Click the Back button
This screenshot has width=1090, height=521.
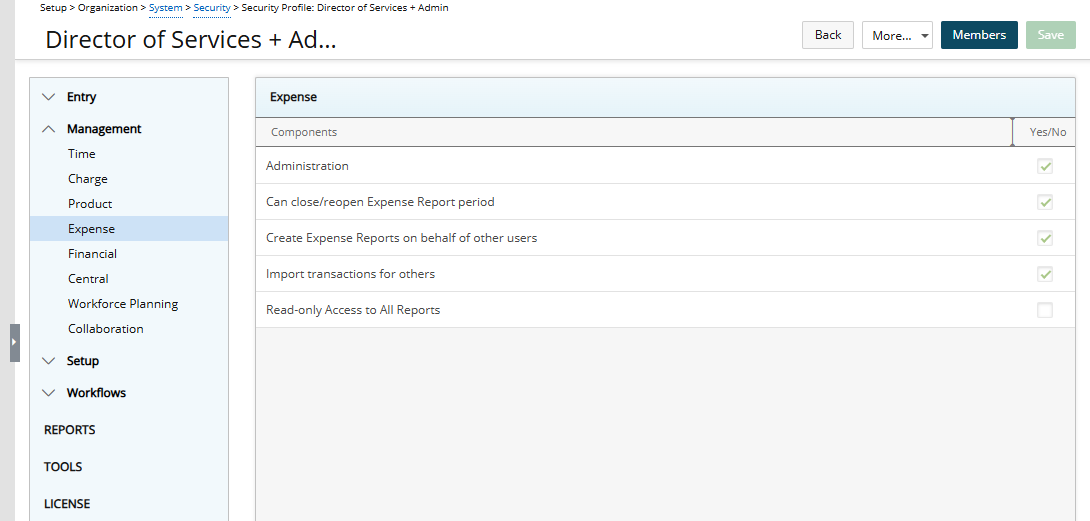click(827, 35)
